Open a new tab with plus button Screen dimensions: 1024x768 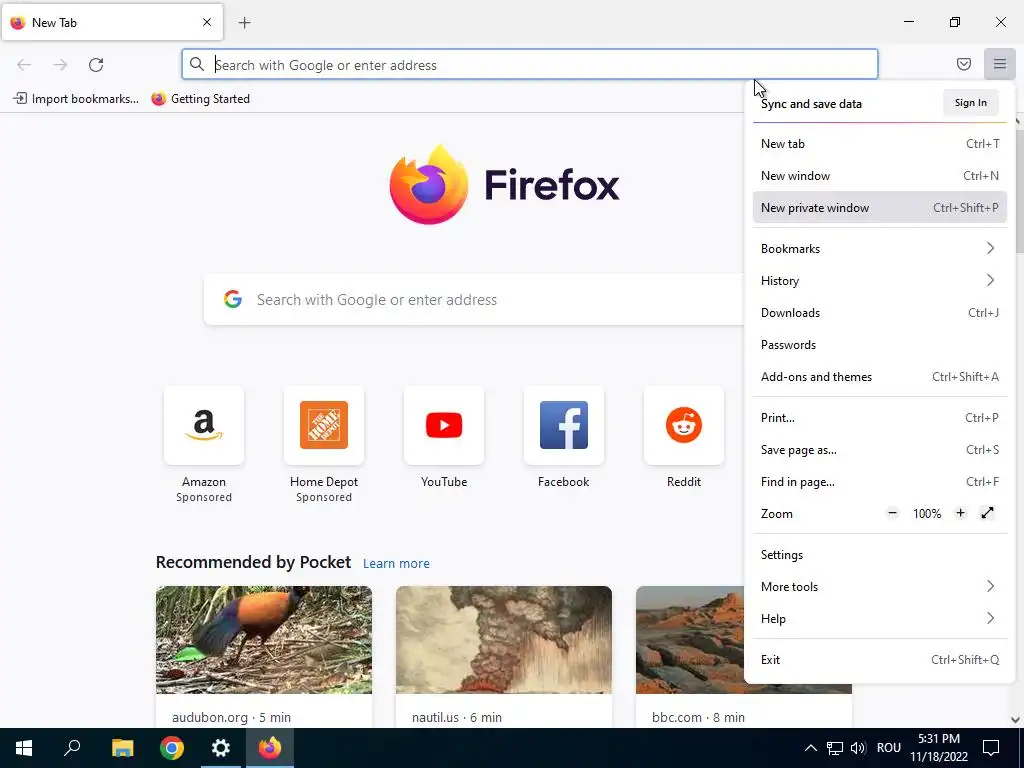click(x=244, y=23)
